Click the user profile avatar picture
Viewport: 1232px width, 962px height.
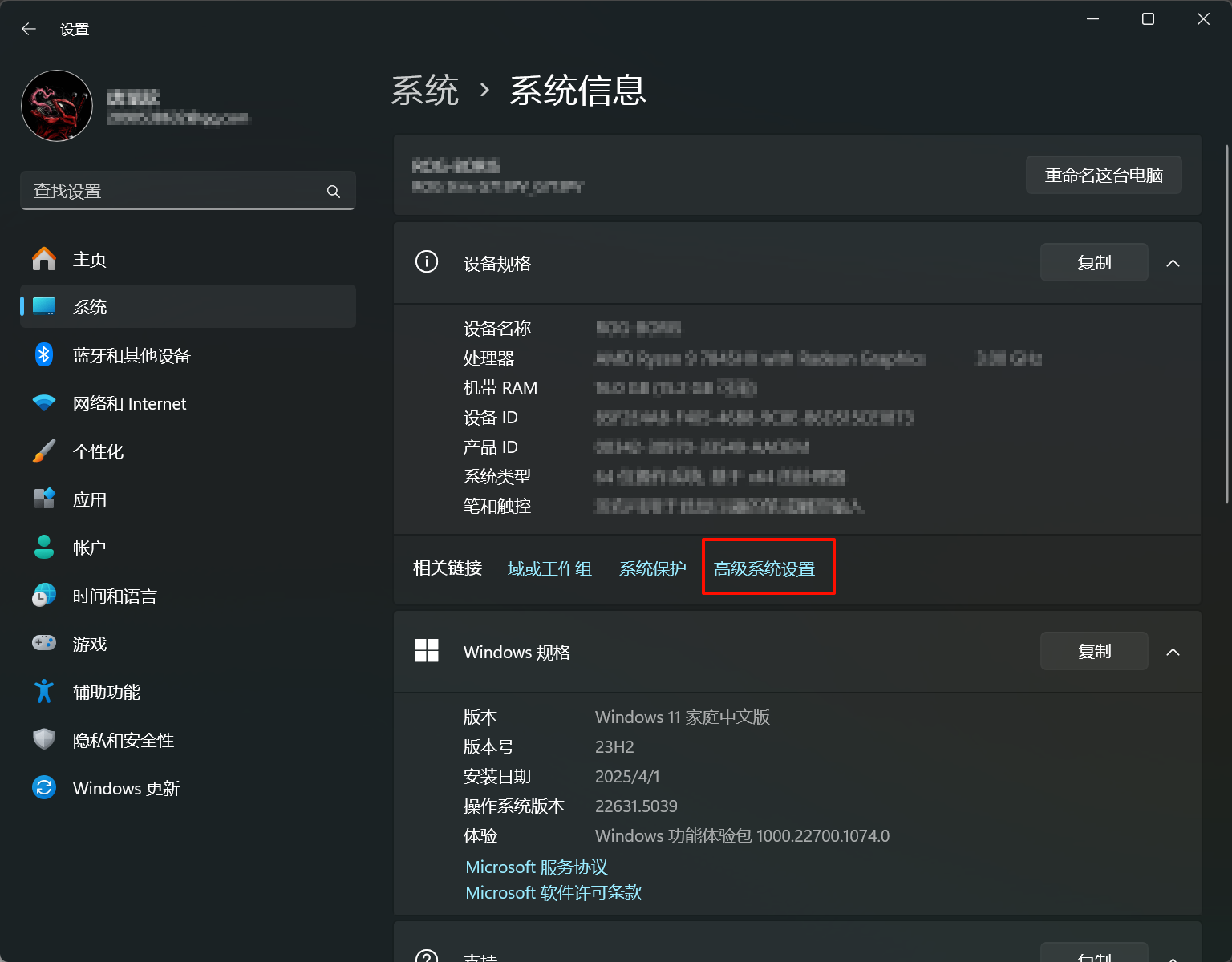click(x=57, y=106)
